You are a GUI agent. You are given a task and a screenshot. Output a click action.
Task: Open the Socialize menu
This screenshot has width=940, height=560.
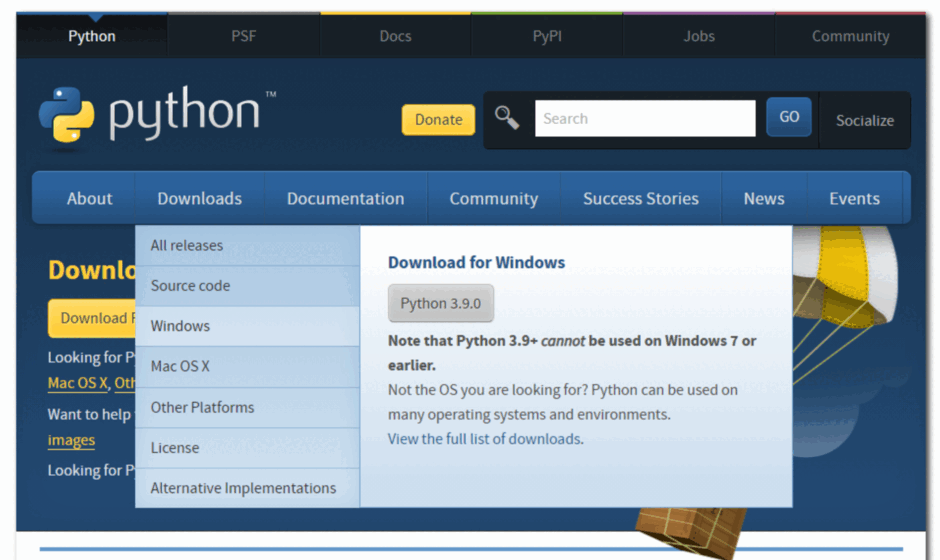coord(864,121)
